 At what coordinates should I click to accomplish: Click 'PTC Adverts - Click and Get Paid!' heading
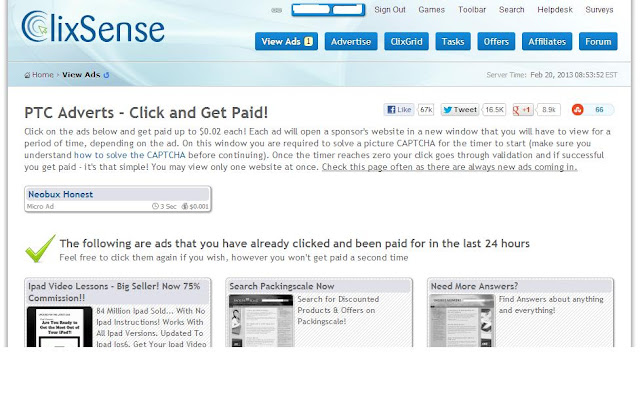146,113
